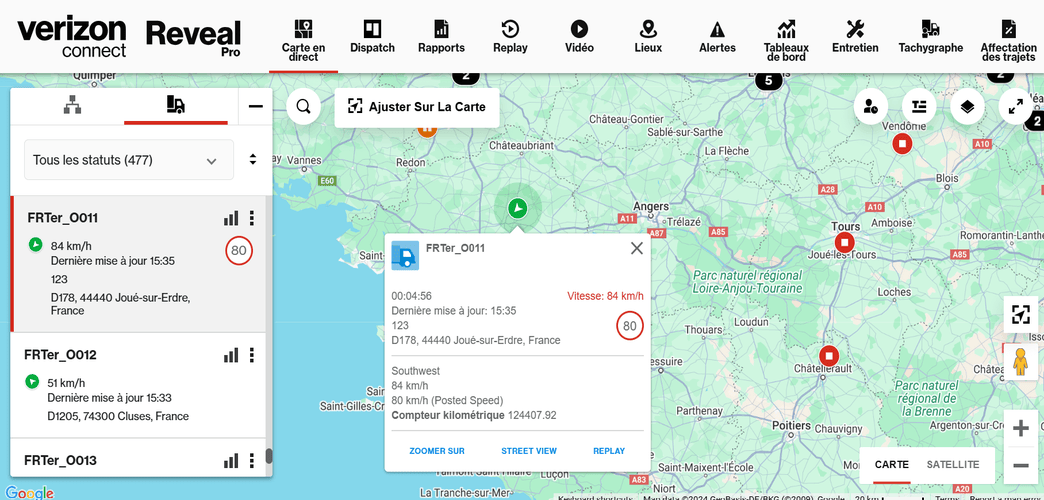Viewport: 1044px width, 500px height.
Task: Click the Compteur kilométrique value 124407.92
Action: click(x=532, y=415)
